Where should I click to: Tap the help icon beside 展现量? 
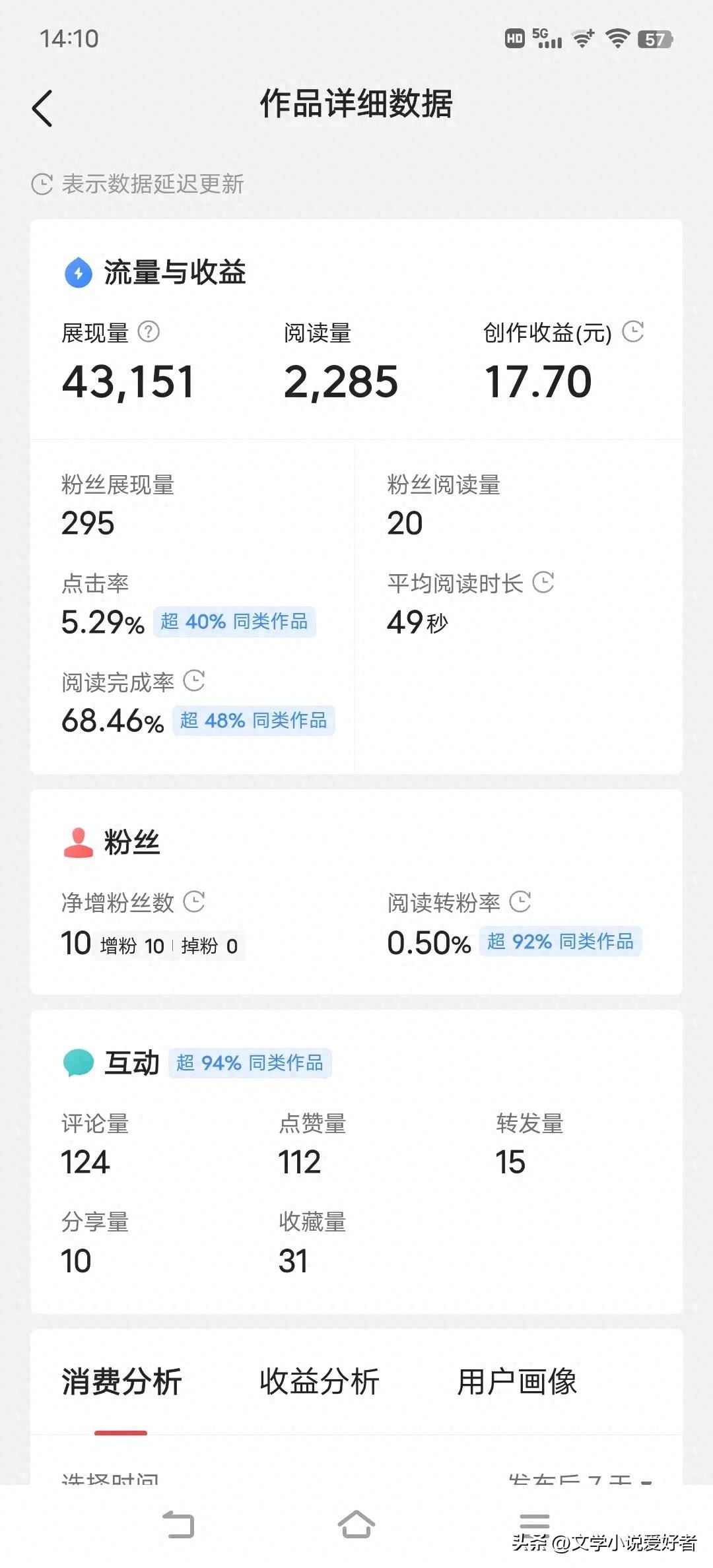149,332
